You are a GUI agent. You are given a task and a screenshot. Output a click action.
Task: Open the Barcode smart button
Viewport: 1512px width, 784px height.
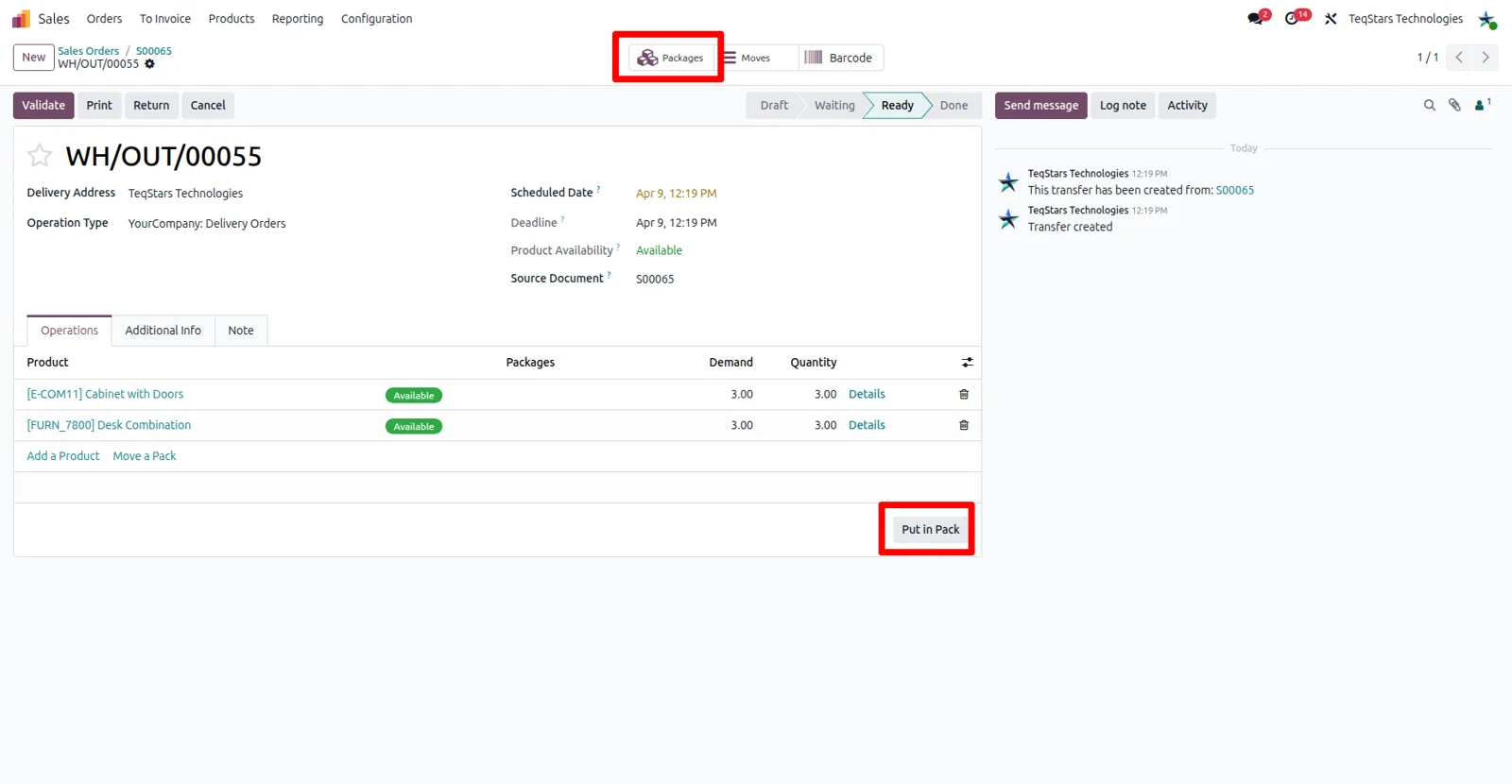pyautogui.click(x=839, y=58)
